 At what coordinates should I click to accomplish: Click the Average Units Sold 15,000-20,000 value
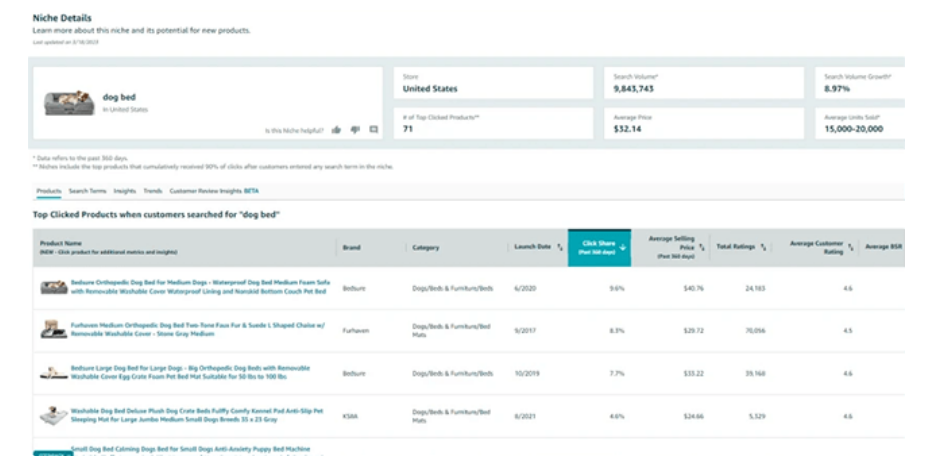click(853, 129)
